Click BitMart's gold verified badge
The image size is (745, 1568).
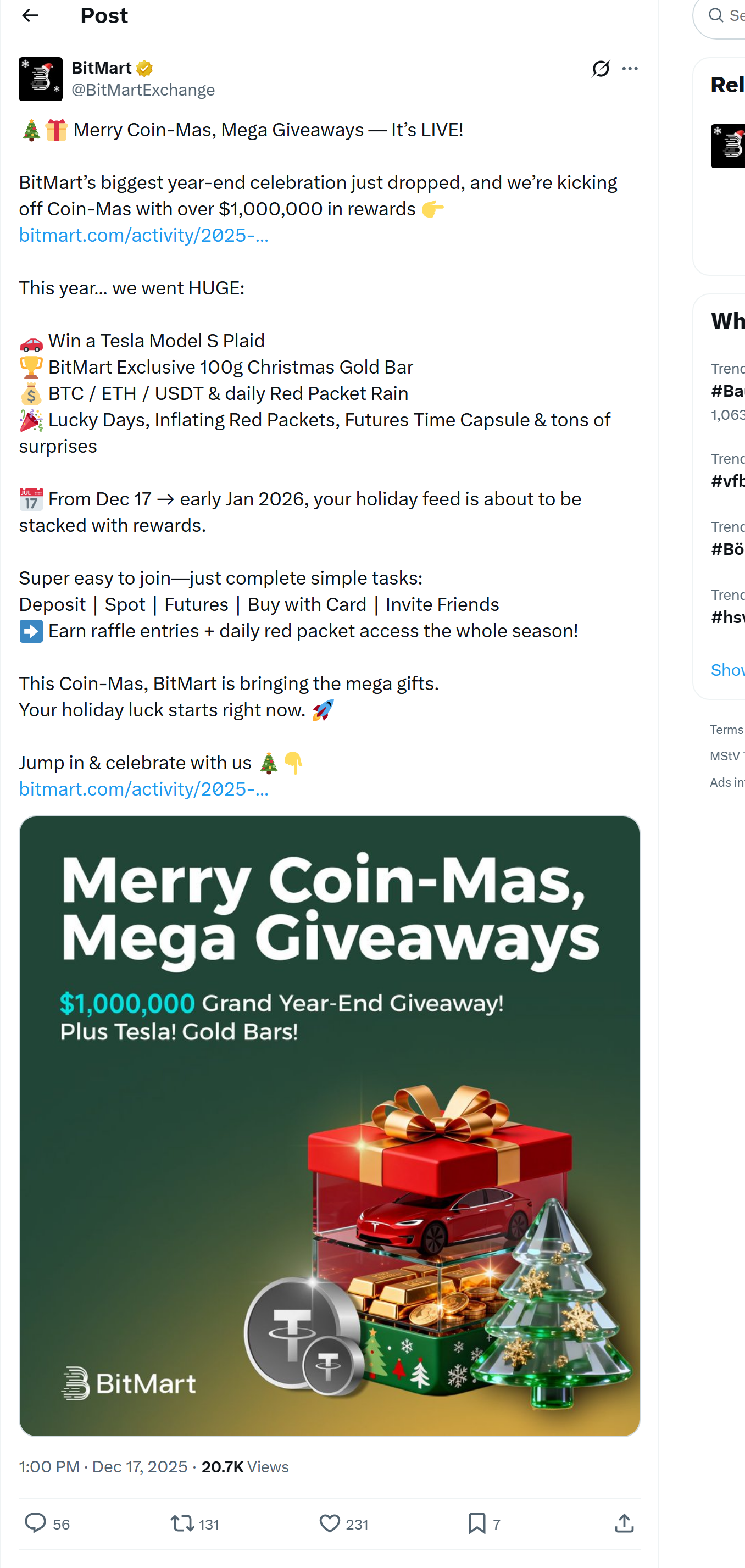[142, 68]
